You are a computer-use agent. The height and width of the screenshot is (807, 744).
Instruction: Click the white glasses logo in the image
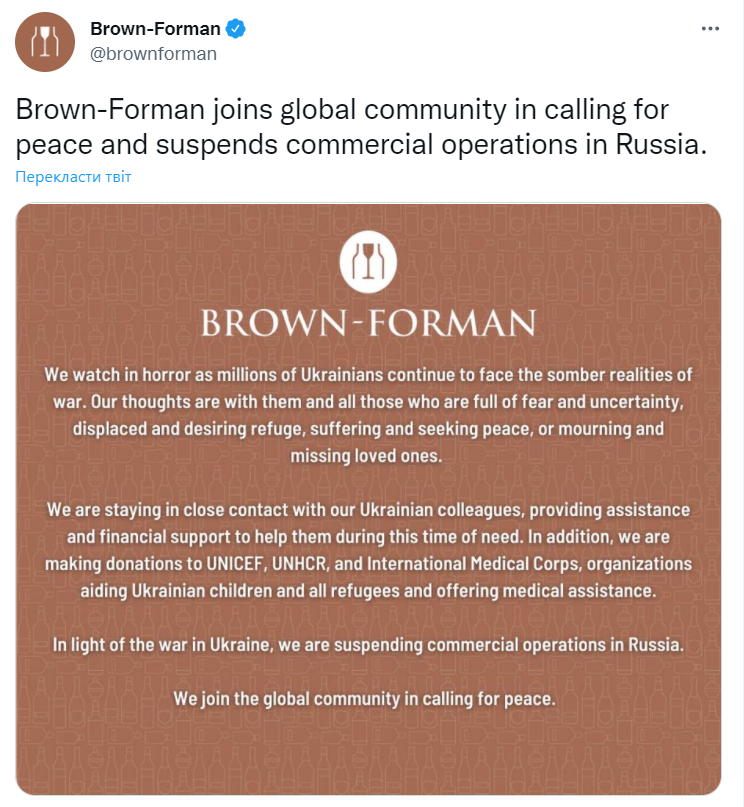[368, 261]
